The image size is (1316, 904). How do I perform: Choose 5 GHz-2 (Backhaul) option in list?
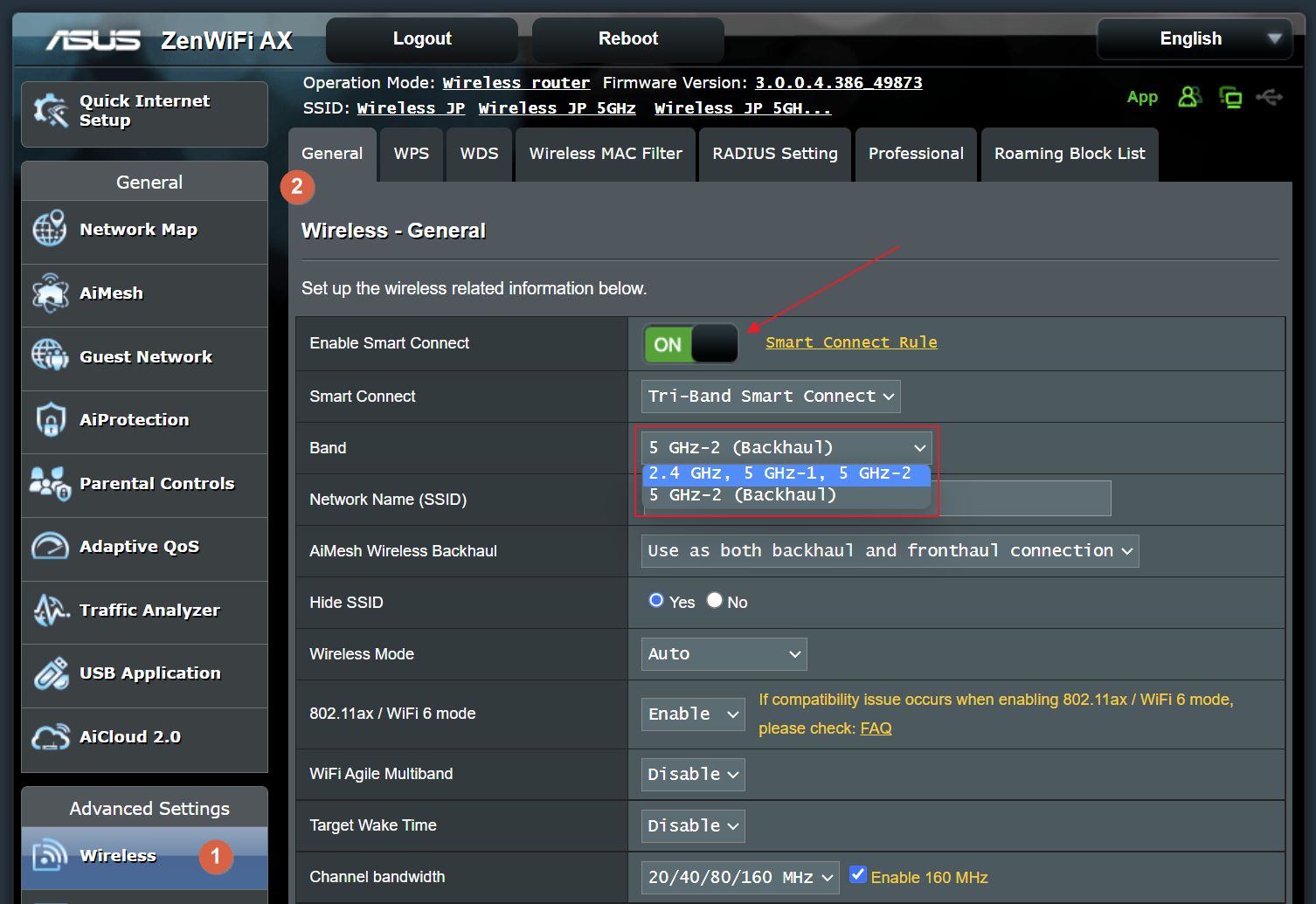point(786,495)
